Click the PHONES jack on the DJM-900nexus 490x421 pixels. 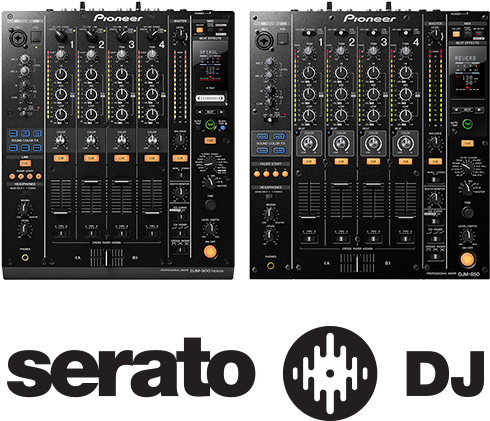(25, 257)
